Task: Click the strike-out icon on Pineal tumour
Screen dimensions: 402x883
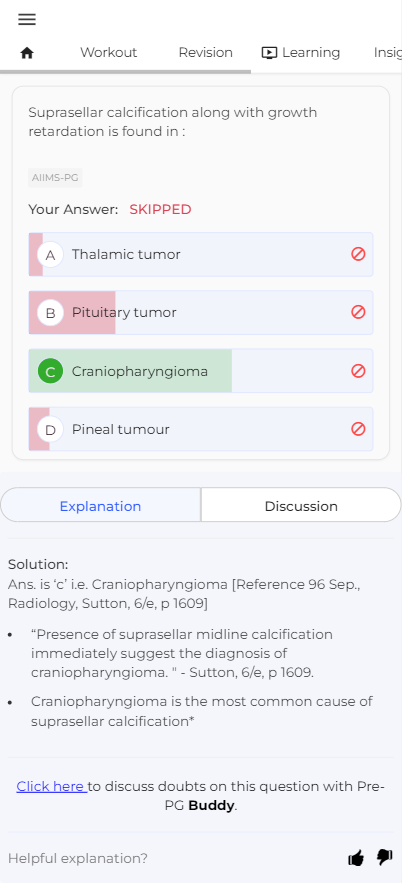Action: [358, 429]
